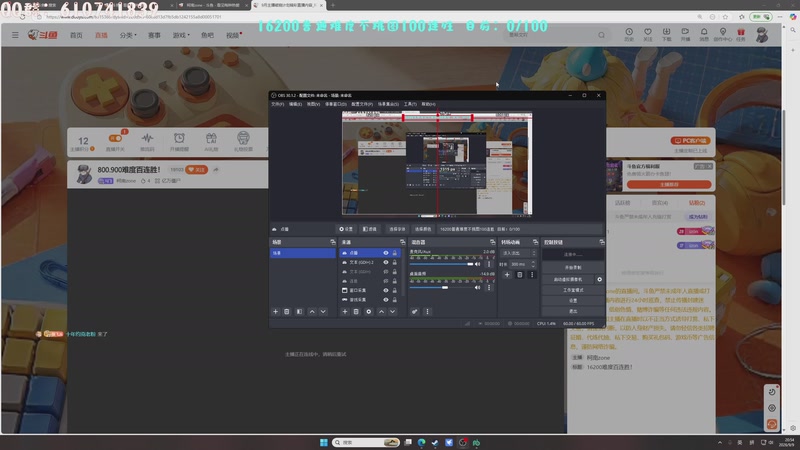Open OBS 帮助(H) menu
Viewport: 800px width, 450px height.
(429, 104)
